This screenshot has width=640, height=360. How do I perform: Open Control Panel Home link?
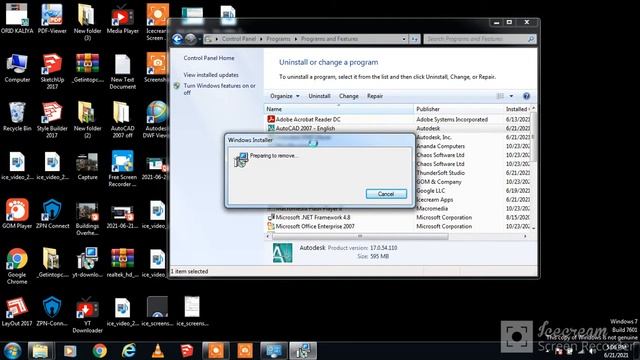point(209,58)
